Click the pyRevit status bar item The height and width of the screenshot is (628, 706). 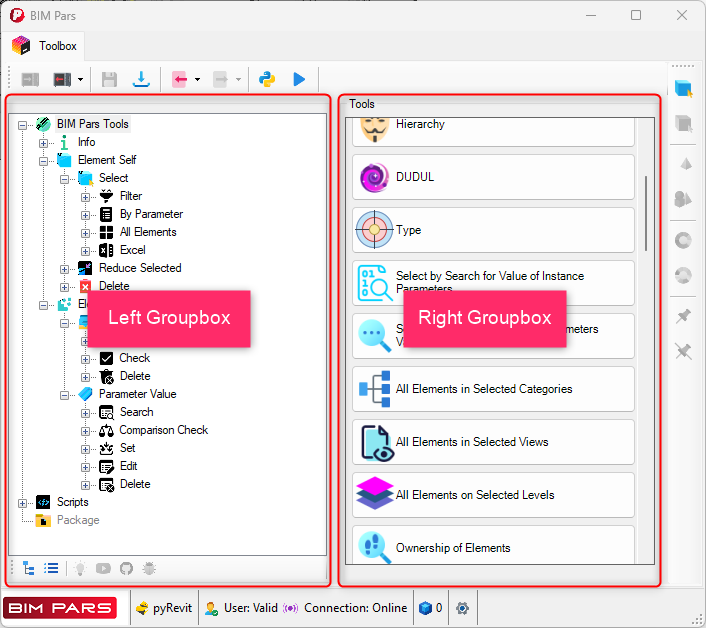(164, 608)
